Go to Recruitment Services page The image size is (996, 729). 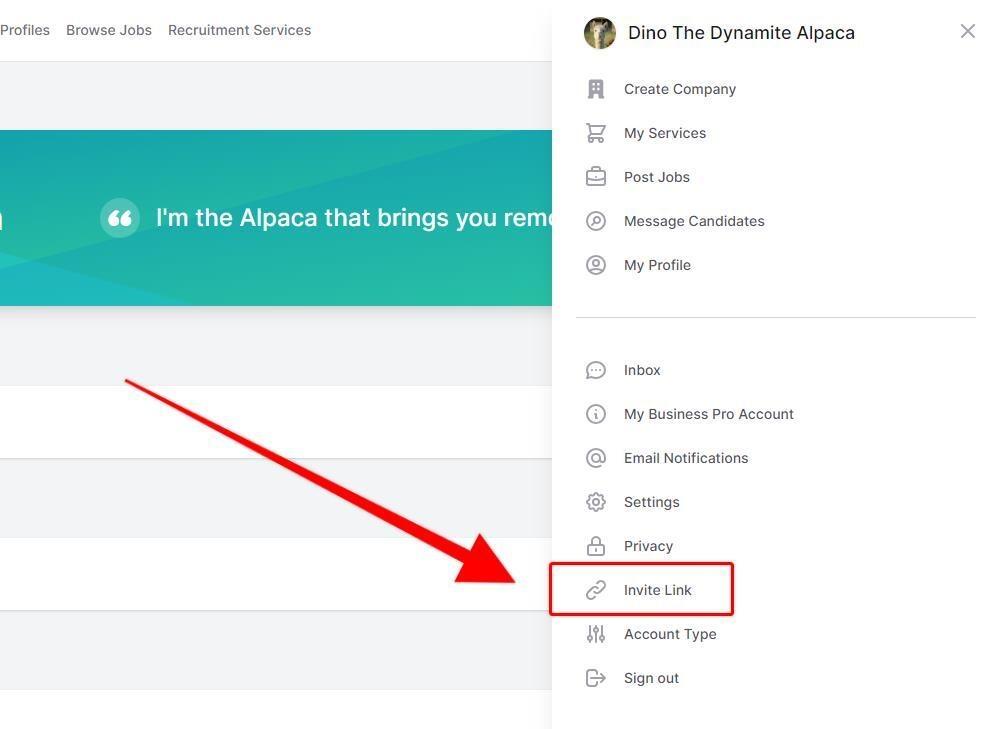pyautogui.click(x=239, y=30)
